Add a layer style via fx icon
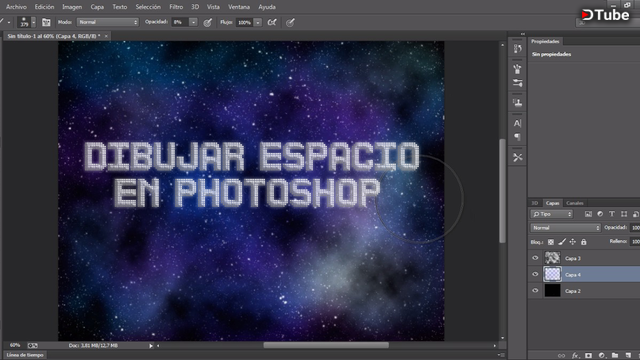This screenshot has width=640, height=360. [575, 356]
